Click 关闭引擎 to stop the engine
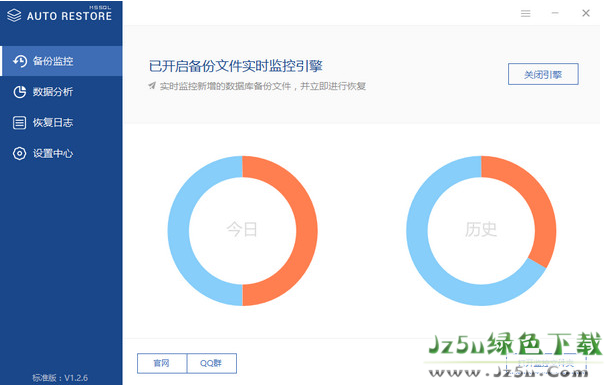 tap(543, 74)
